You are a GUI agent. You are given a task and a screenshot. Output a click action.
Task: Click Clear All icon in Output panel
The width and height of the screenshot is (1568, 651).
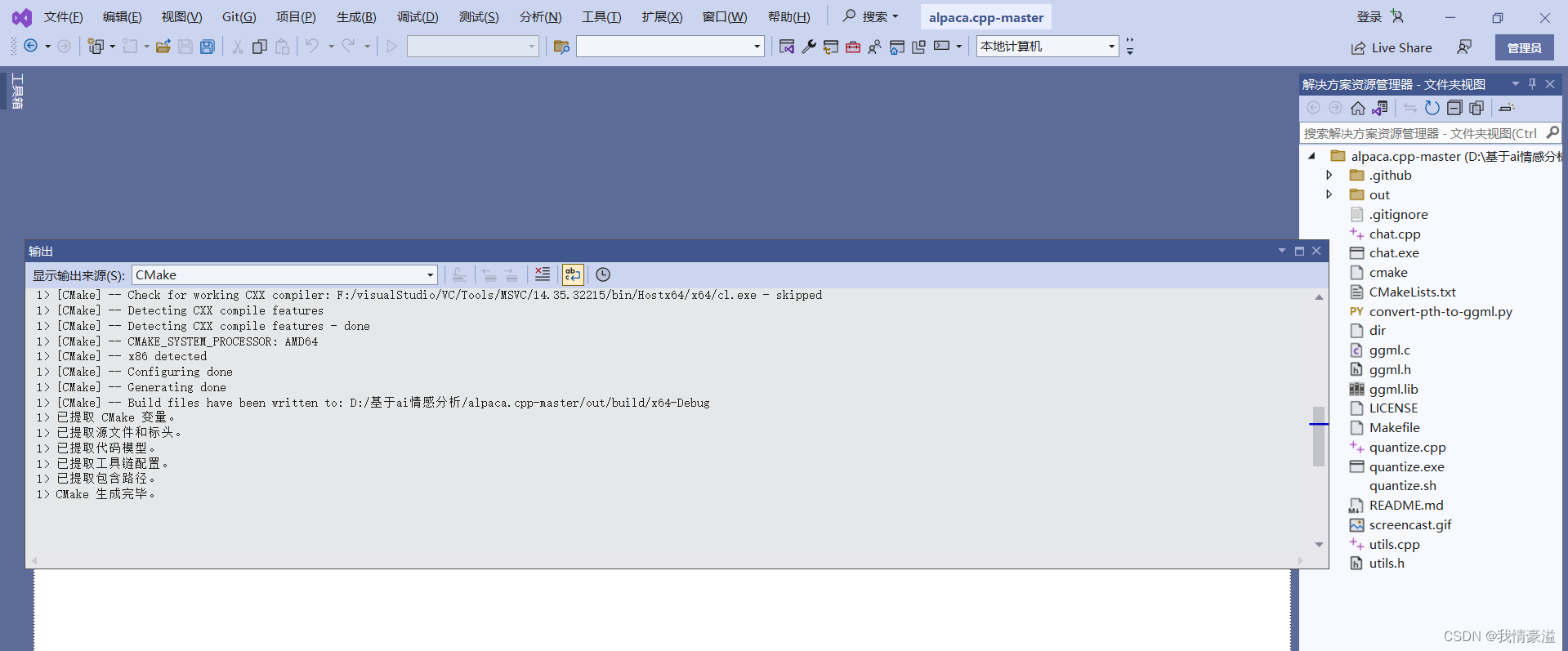coord(543,274)
